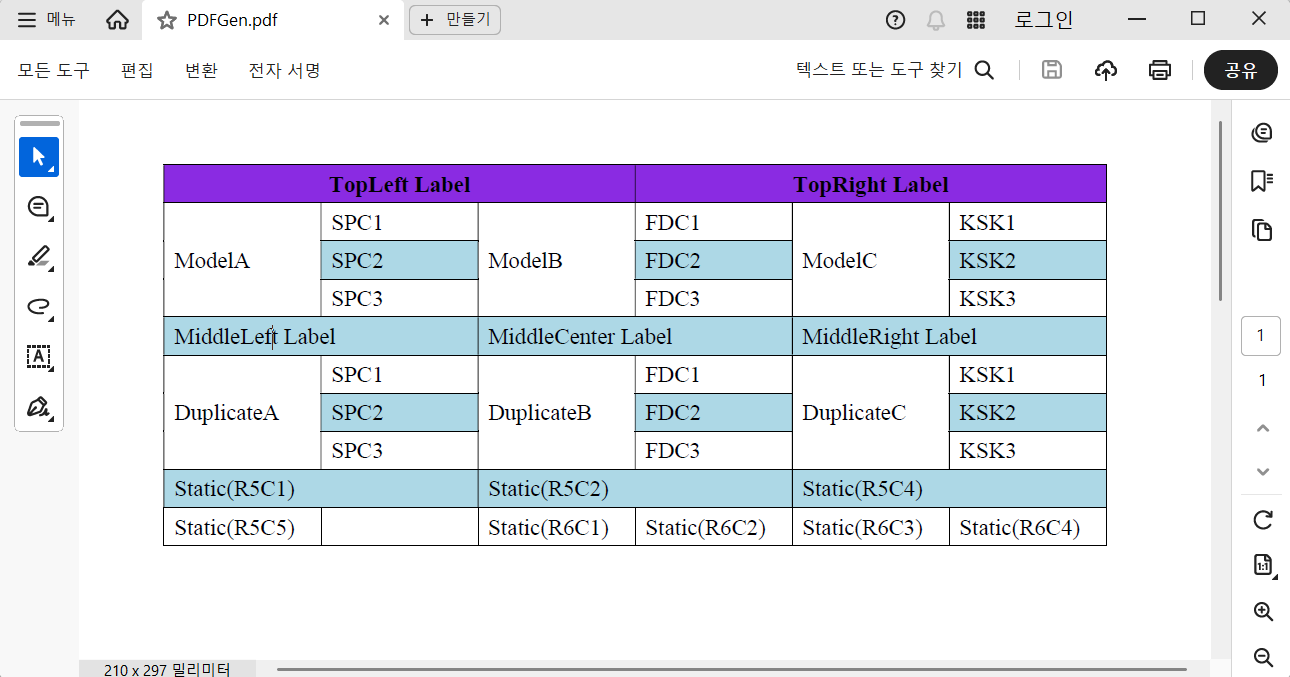Open the apps grid launcher

point(976,20)
